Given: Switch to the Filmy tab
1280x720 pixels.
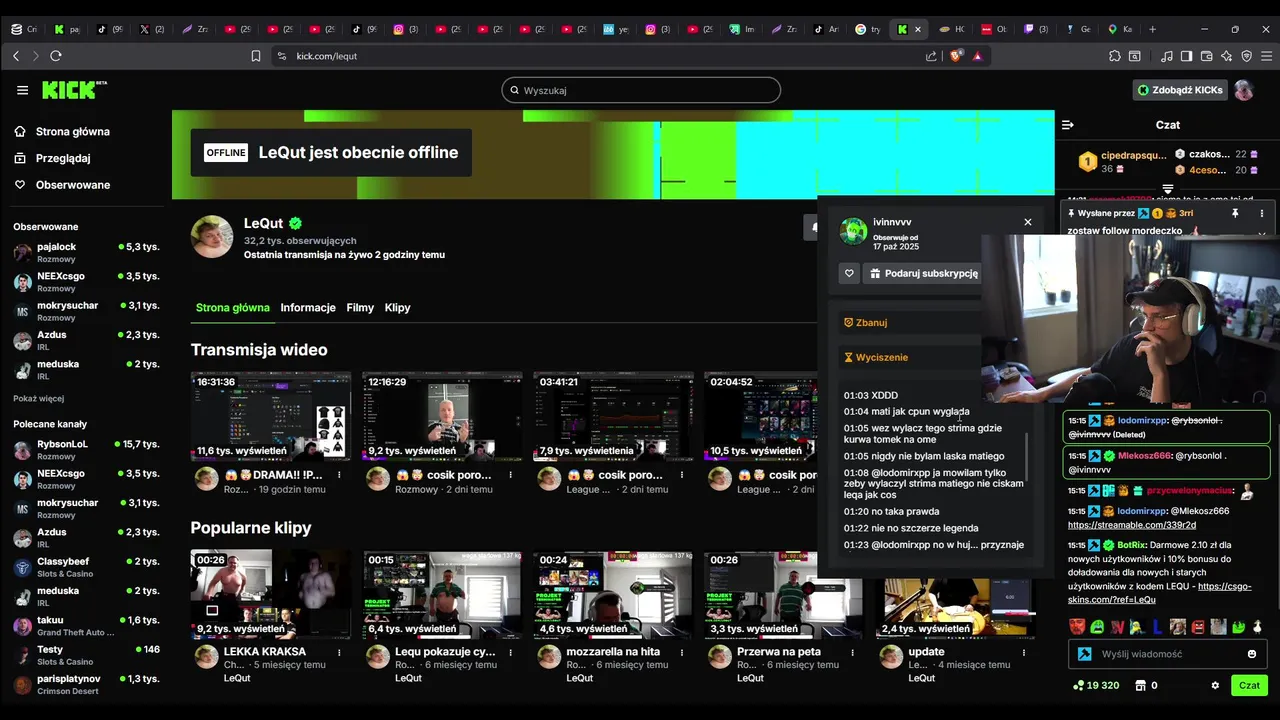Looking at the screenshot, I should click(360, 308).
